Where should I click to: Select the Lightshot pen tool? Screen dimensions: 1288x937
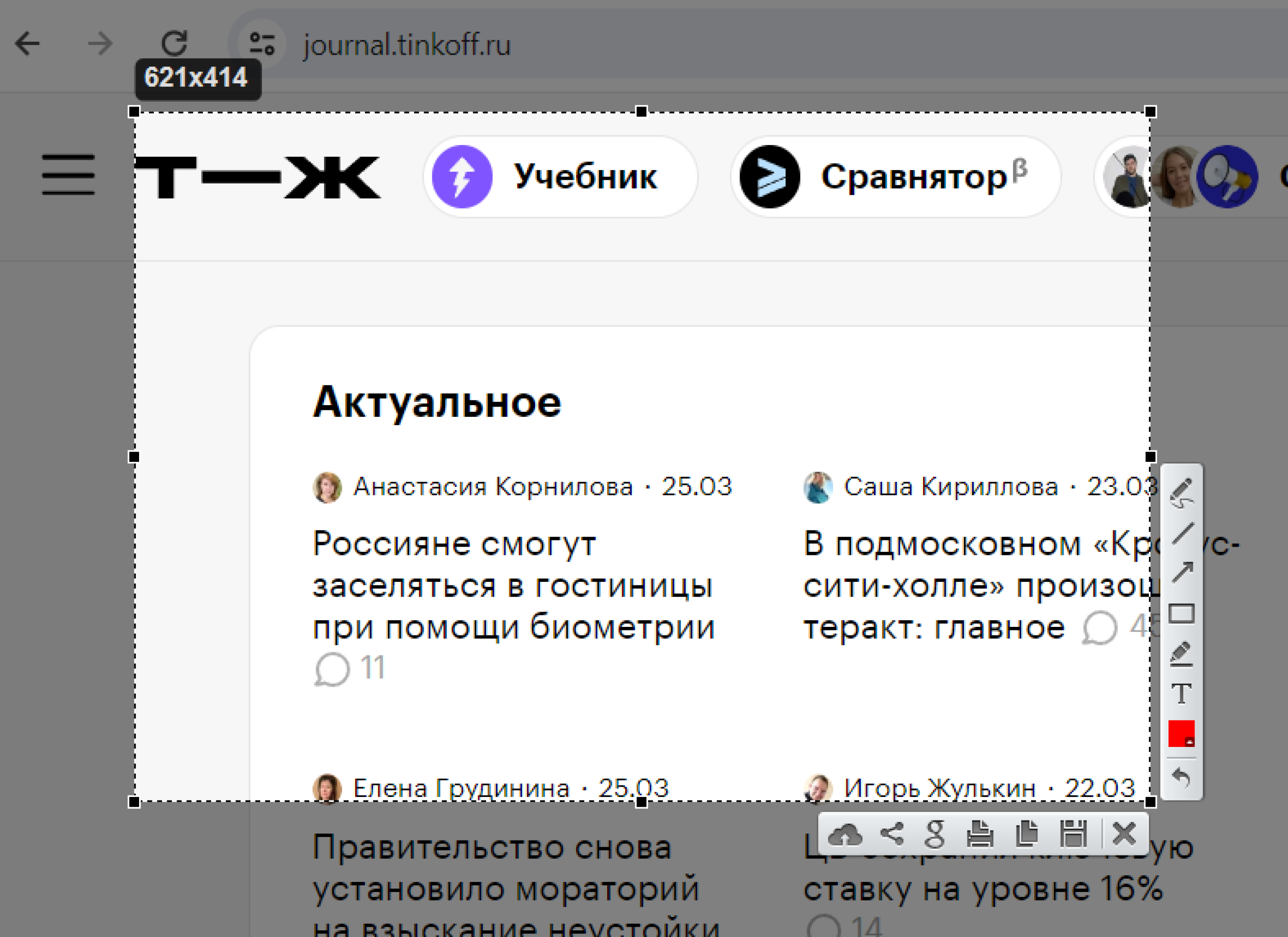pos(1182,493)
